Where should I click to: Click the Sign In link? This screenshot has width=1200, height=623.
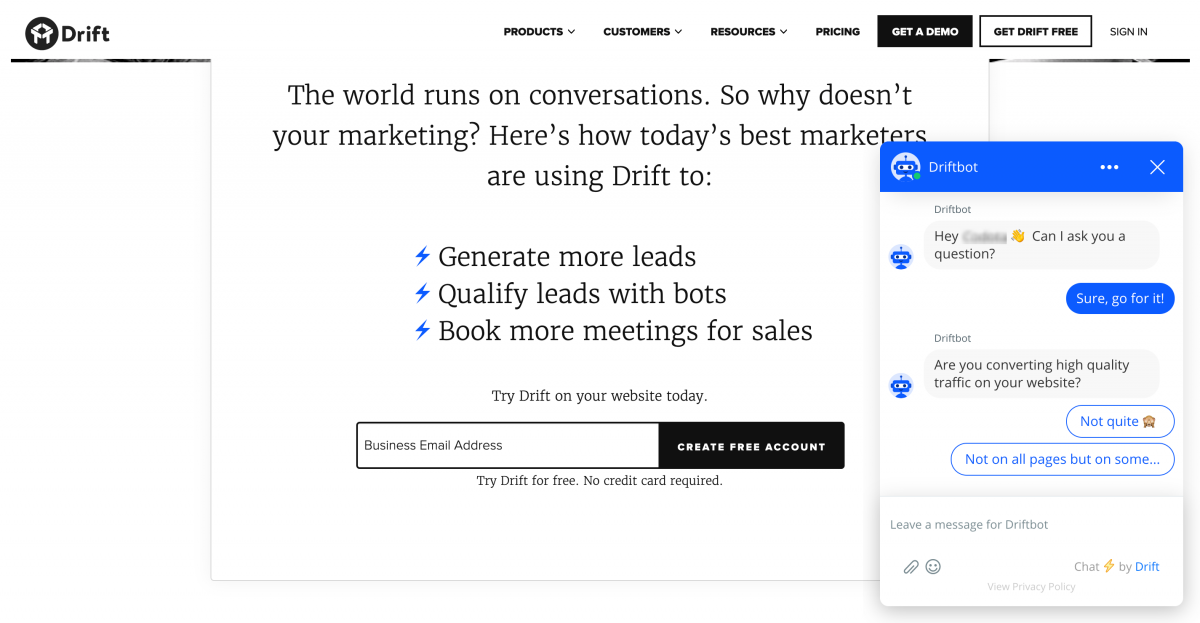point(1128,32)
